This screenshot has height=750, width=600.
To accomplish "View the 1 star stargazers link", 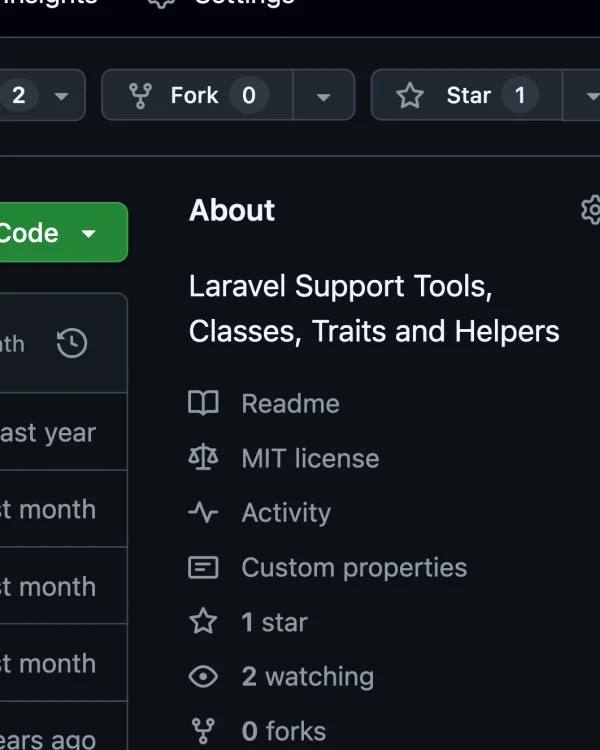I will point(275,622).
